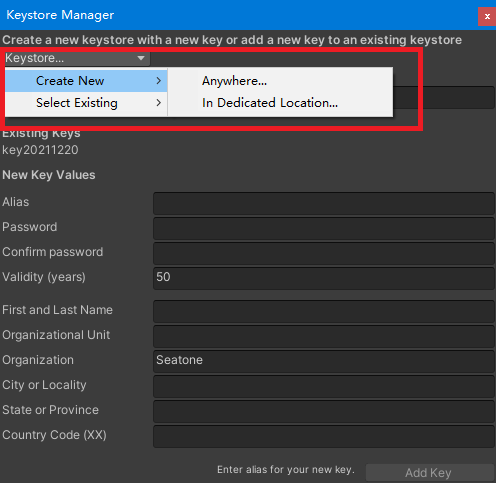
Task: Click the Add Key button
Action: pyautogui.click(x=430, y=473)
